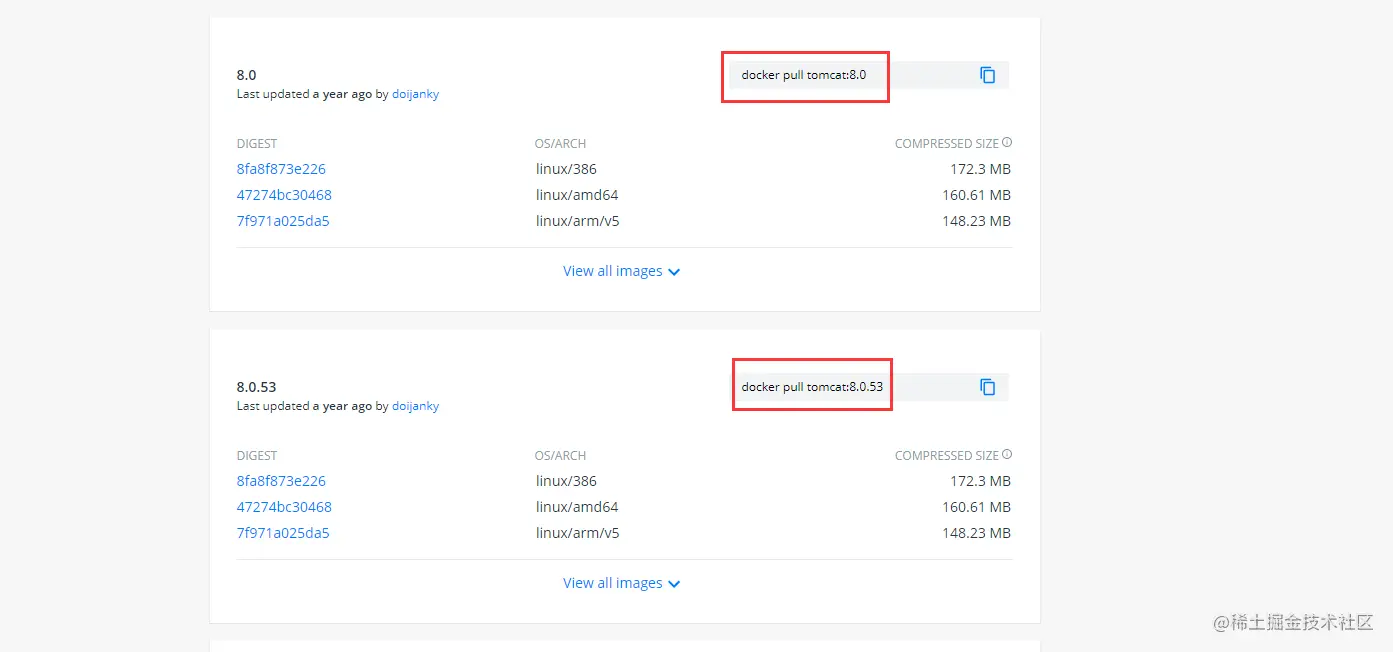Open doijanky profile link under 8.0
Screen dimensions: 1393x652
(415, 94)
